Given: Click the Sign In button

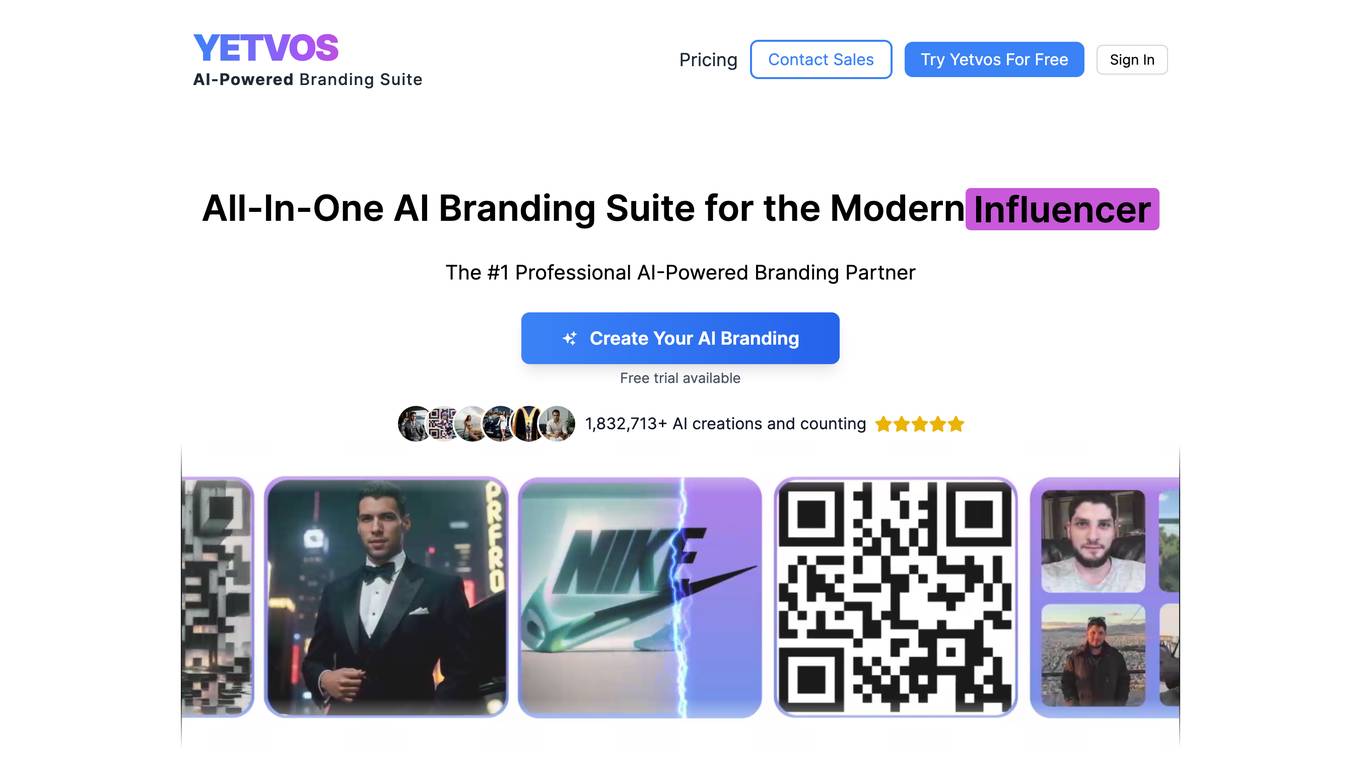Looking at the screenshot, I should (x=1132, y=60).
